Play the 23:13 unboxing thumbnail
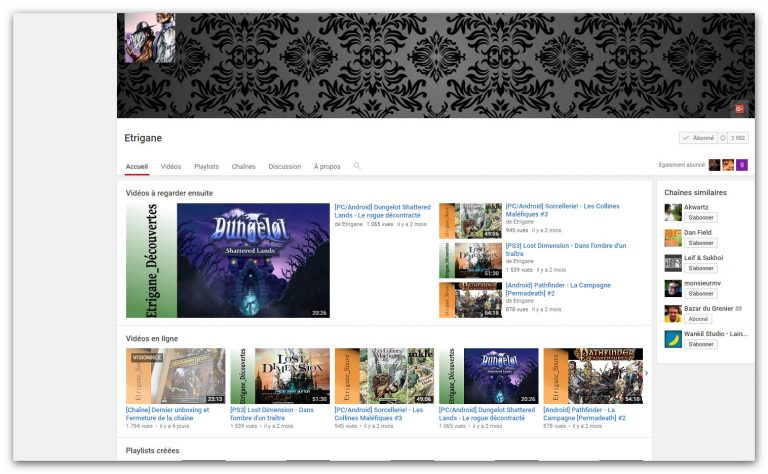Screen dimensions: 768x474 [x=175, y=376]
